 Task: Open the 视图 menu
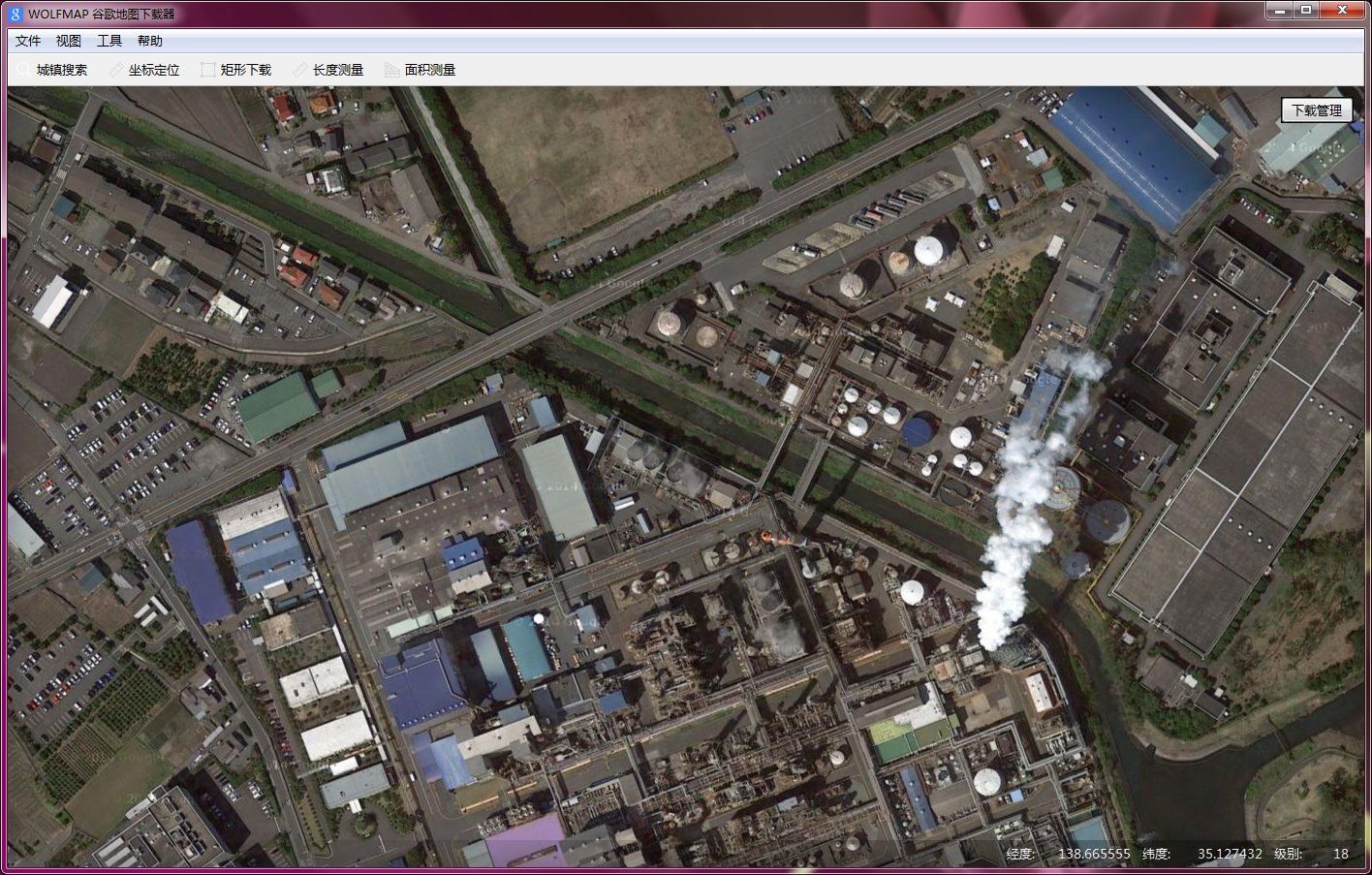coord(69,41)
